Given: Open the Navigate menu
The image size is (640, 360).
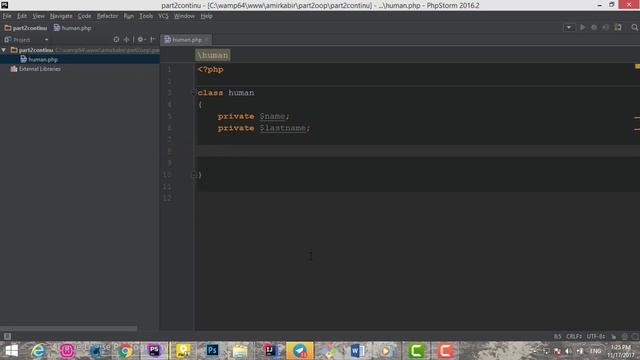Looking at the screenshot, I should coord(61,16).
